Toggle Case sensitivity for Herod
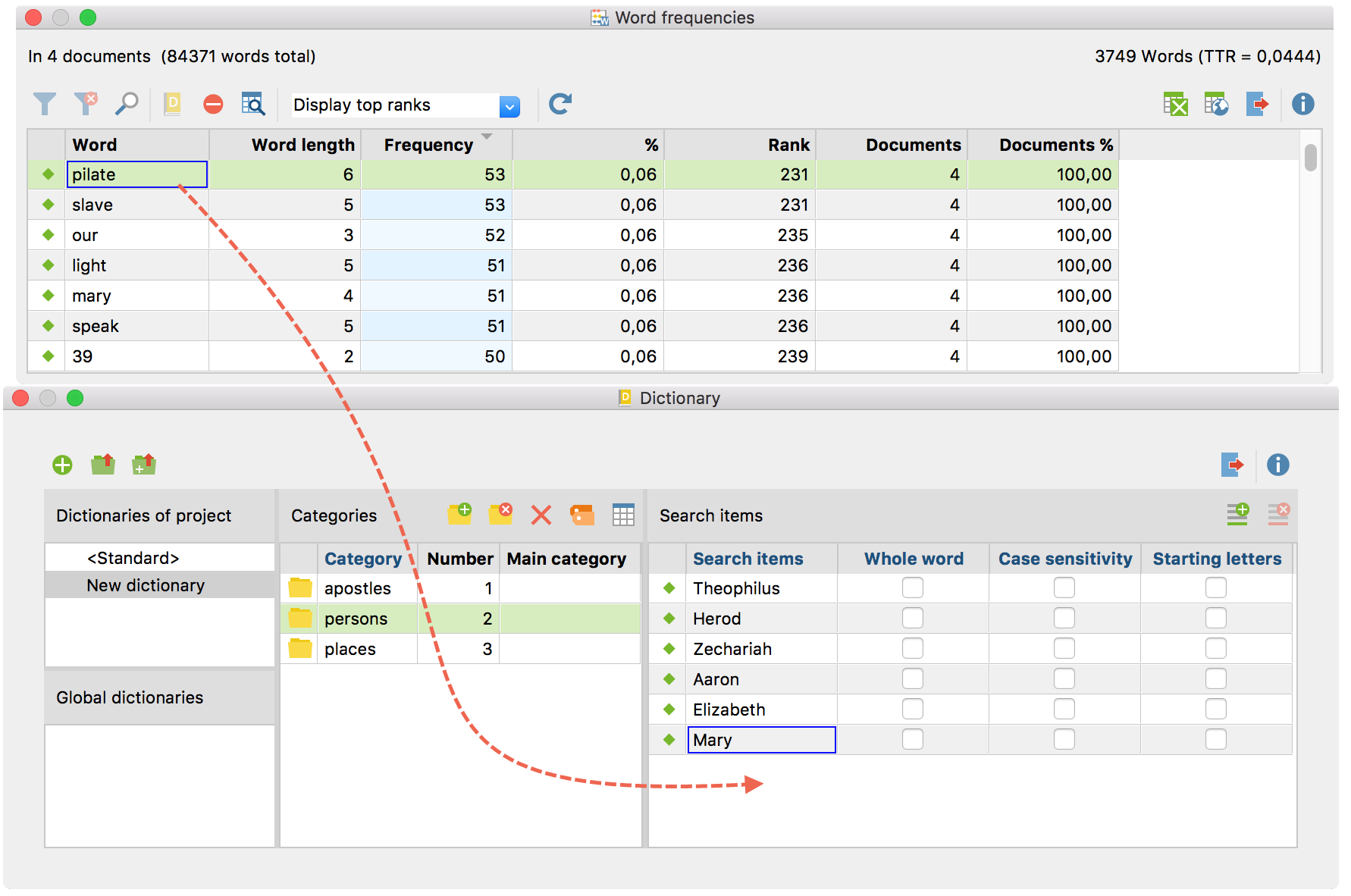The image size is (1351, 896). pos(1064,619)
